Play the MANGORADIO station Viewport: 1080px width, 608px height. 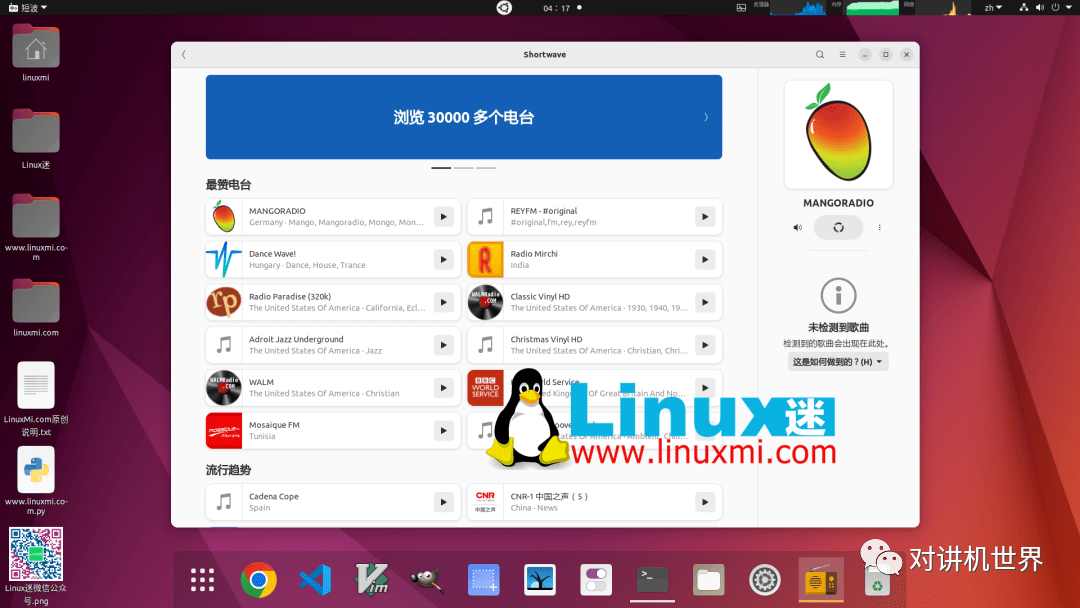(x=444, y=217)
